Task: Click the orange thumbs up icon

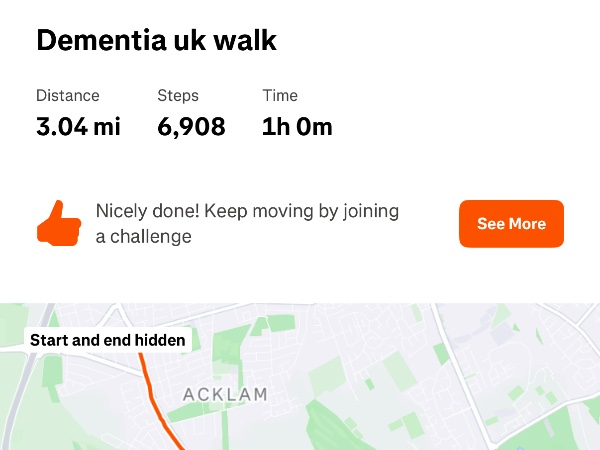Action: [x=58, y=223]
